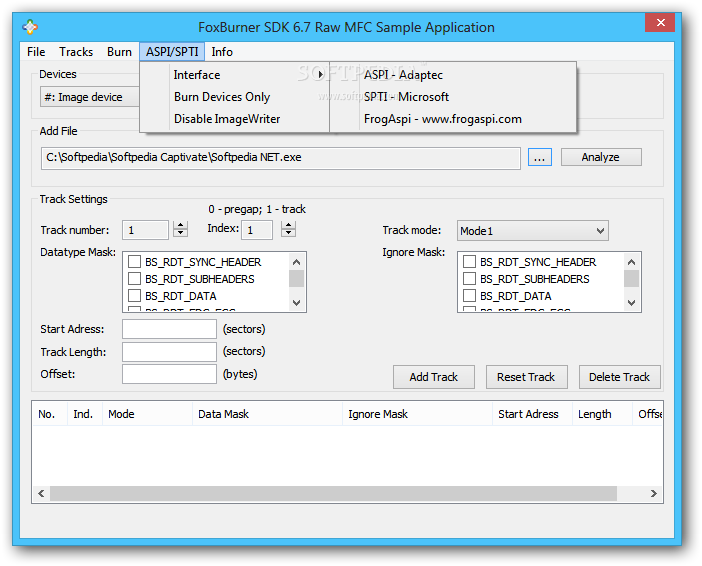Click Ignore Mask list scroll up arrow
Viewport: 702px width, 566px height.
pos(631,262)
